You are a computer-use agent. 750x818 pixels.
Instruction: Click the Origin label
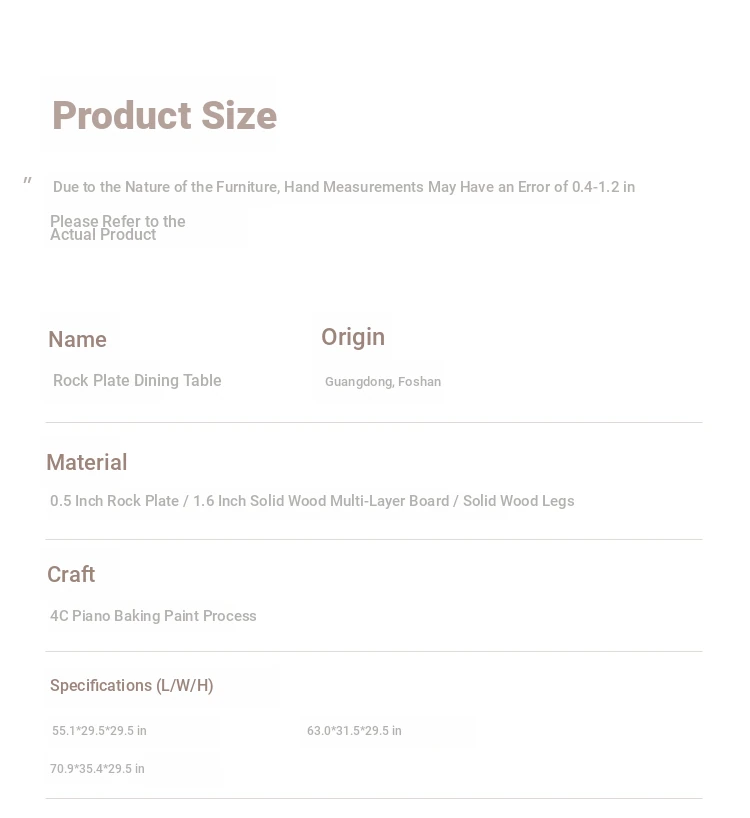pyautogui.click(x=353, y=338)
